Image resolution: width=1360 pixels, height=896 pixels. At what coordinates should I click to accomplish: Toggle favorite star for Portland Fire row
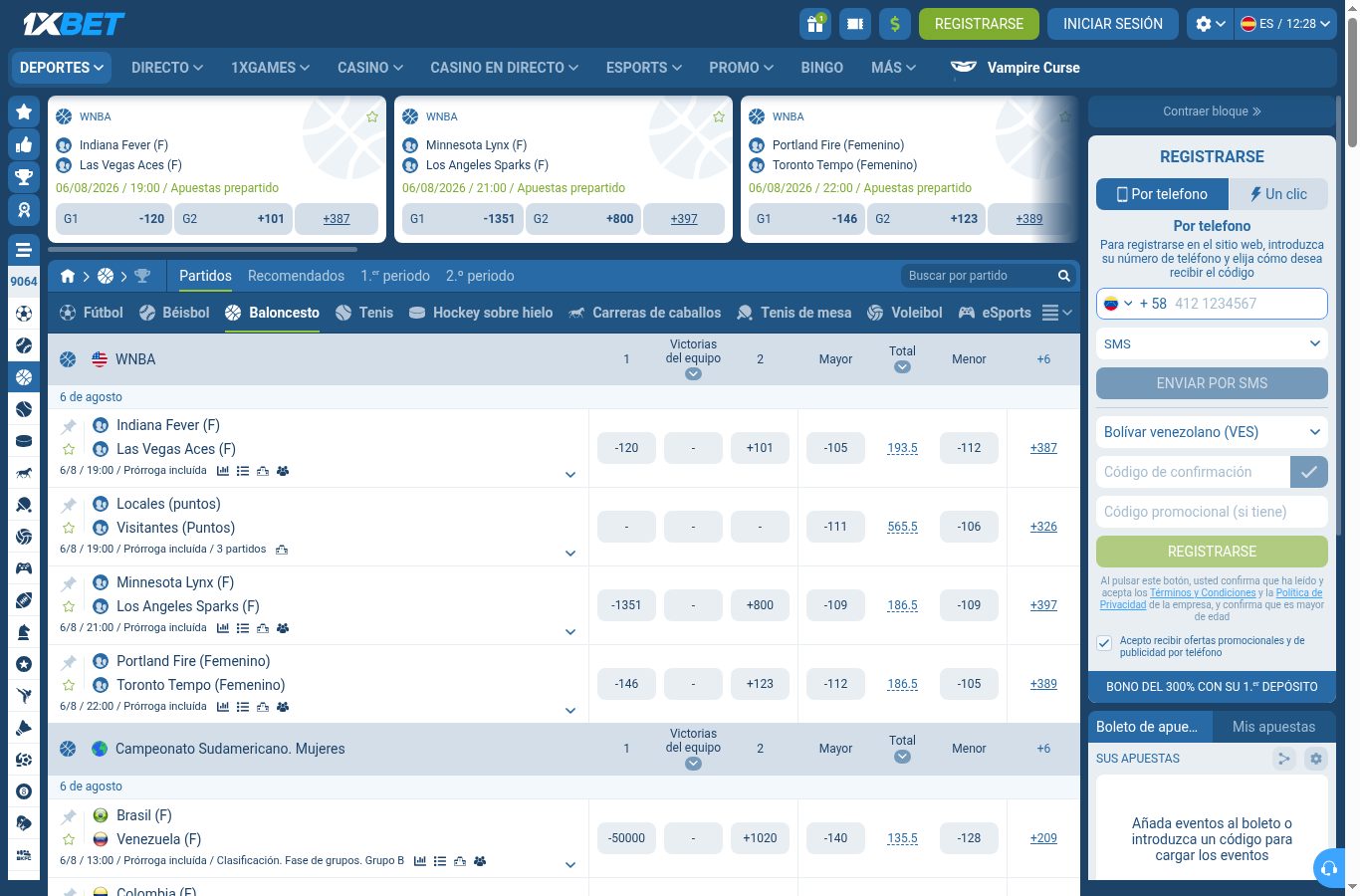pyautogui.click(x=69, y=685)
